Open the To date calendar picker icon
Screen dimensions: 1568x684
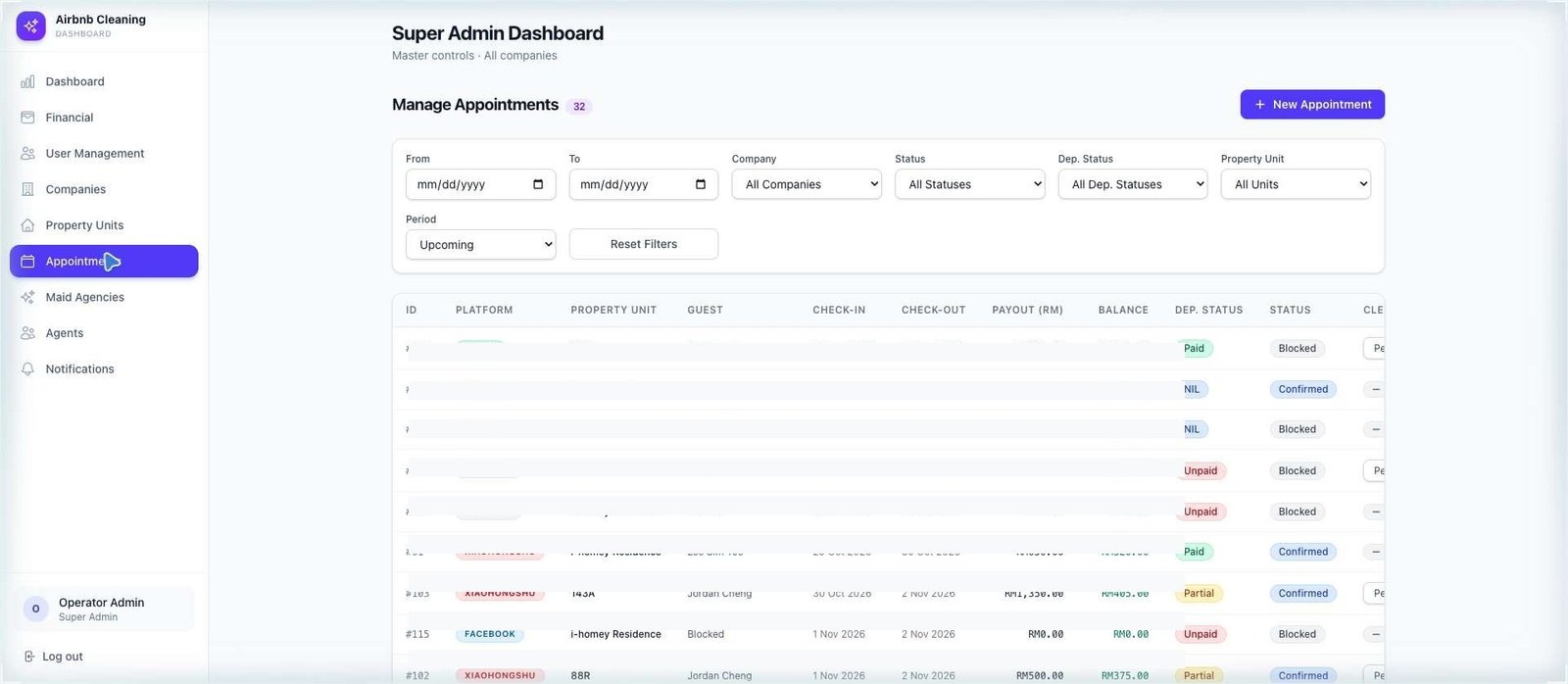(701, 184)
